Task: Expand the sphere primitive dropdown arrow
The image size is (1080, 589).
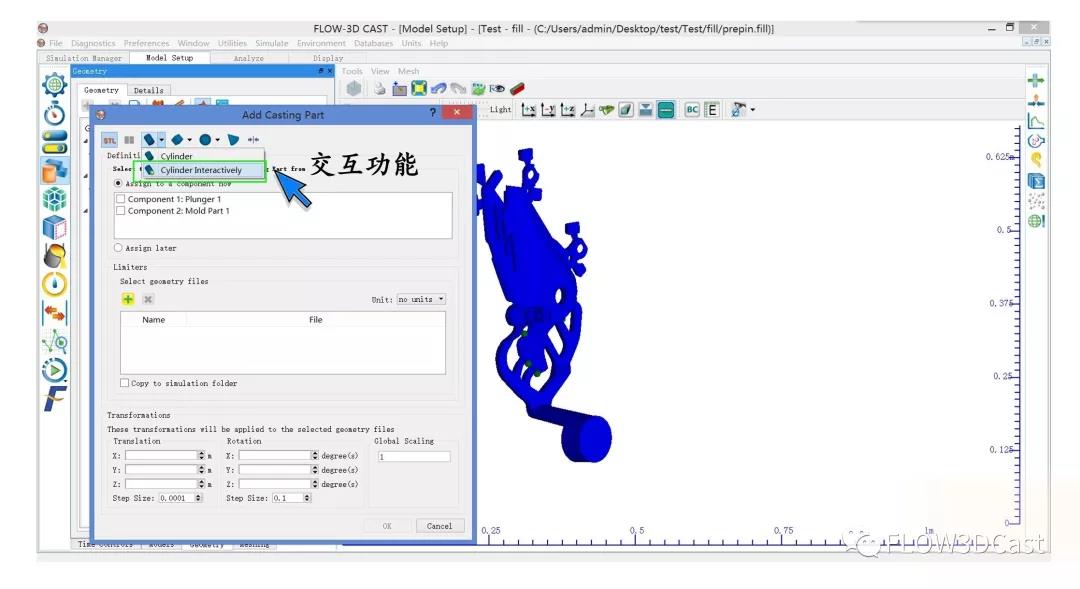Action: coord(217,140)
